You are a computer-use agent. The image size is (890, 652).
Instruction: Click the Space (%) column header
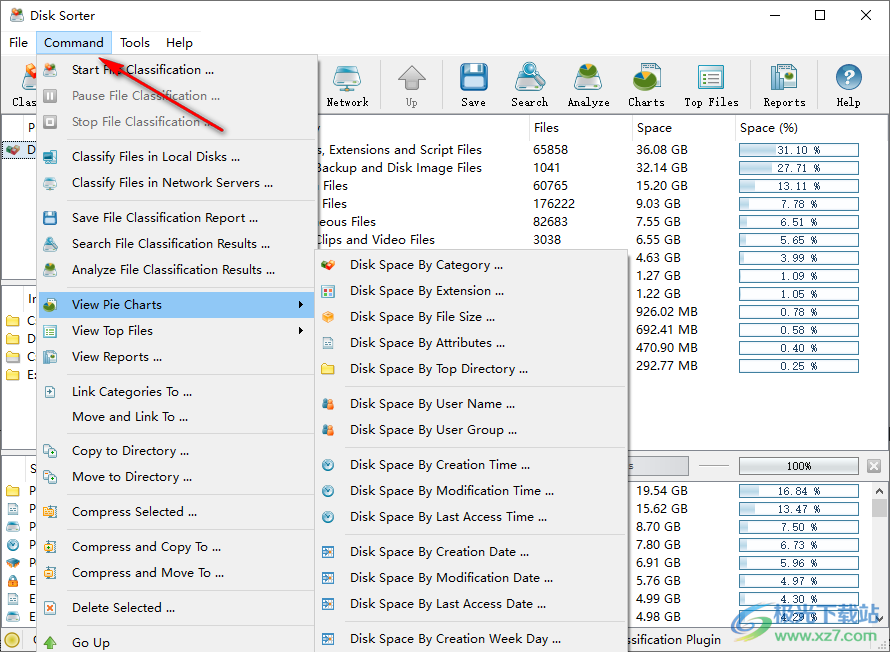[811, 128]
